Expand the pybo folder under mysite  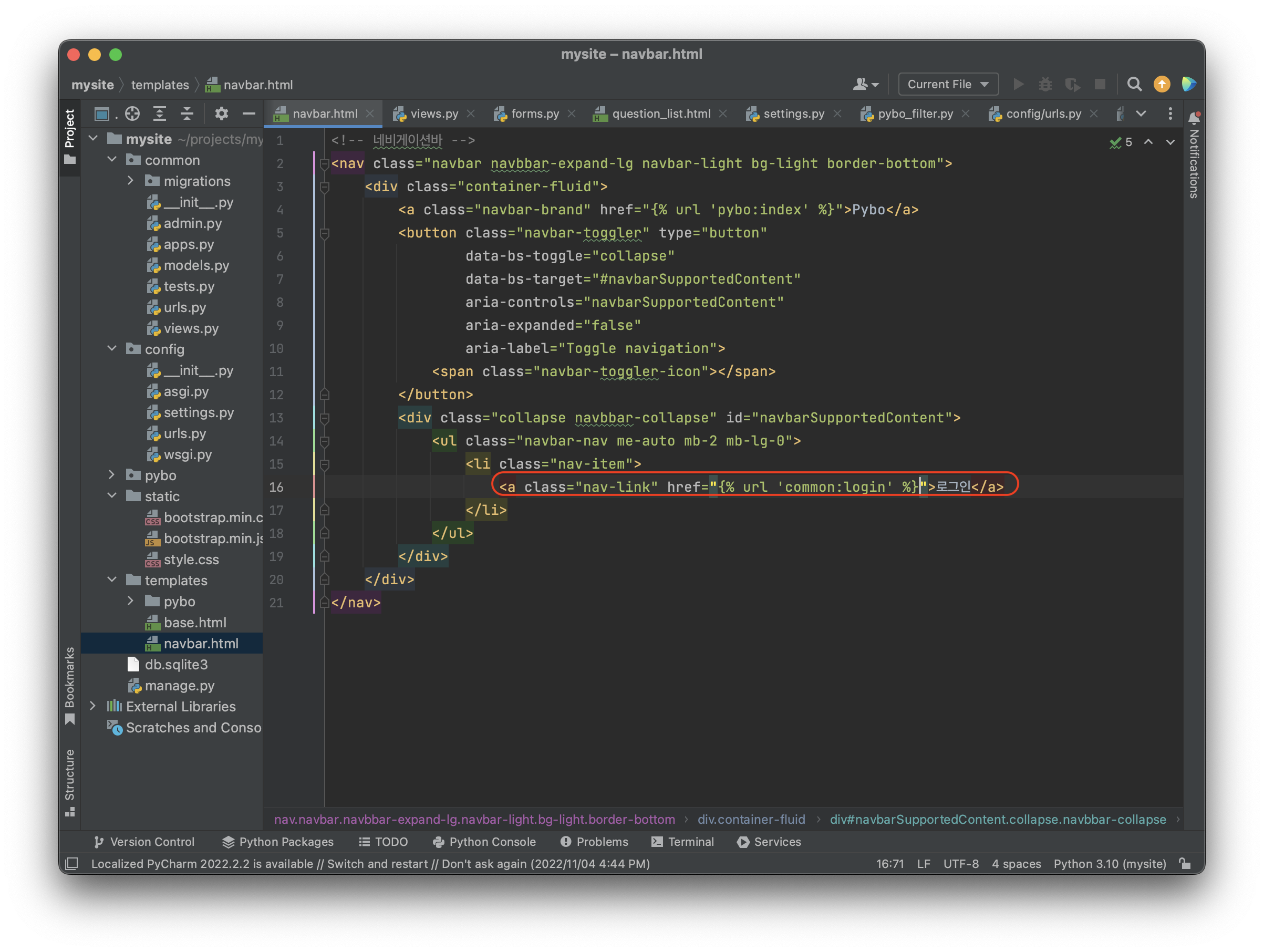tap(112, 475)
